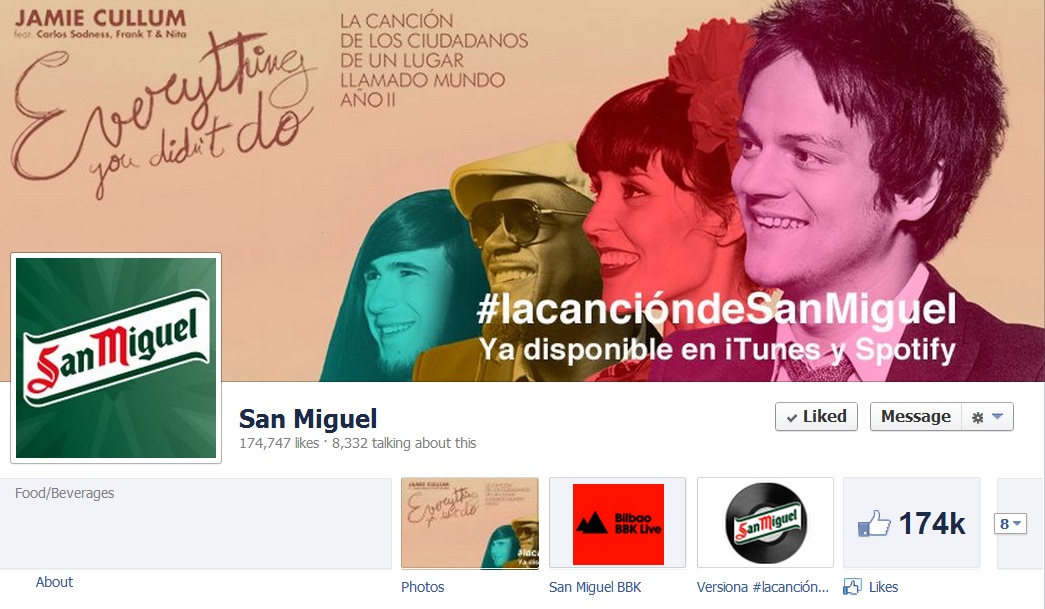Expand the 8 more apps dropdown
Screen dimensions: 1045x609
[x=1010, y=524]
